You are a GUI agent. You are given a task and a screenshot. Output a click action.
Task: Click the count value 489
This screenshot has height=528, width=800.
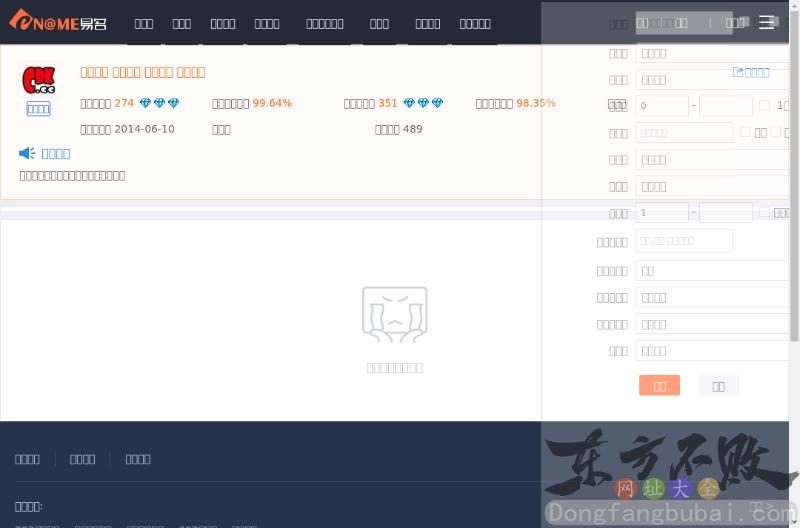[x=412, y=129]
